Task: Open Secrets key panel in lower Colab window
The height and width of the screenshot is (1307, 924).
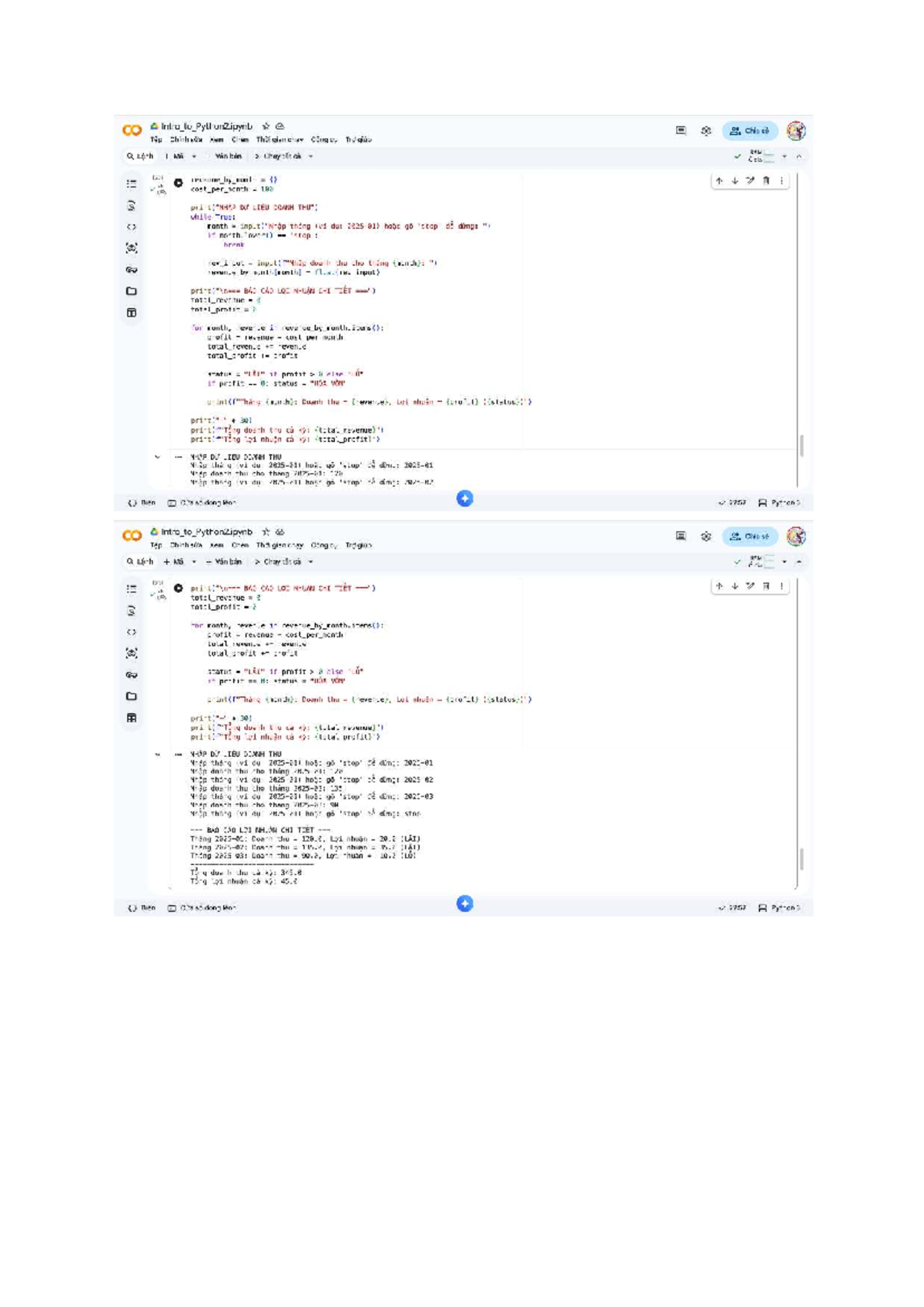Action: tap(132, 675)
